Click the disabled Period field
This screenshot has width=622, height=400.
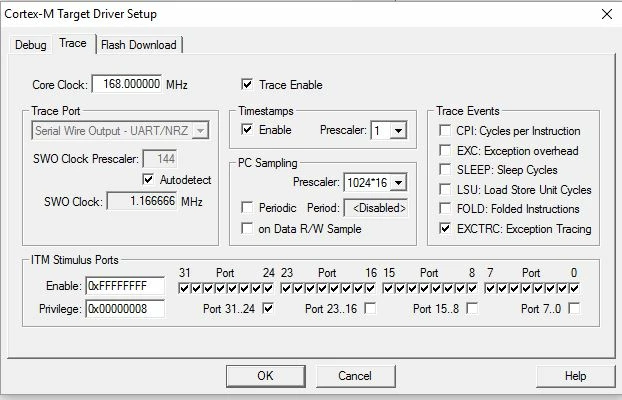coord(376,208)
